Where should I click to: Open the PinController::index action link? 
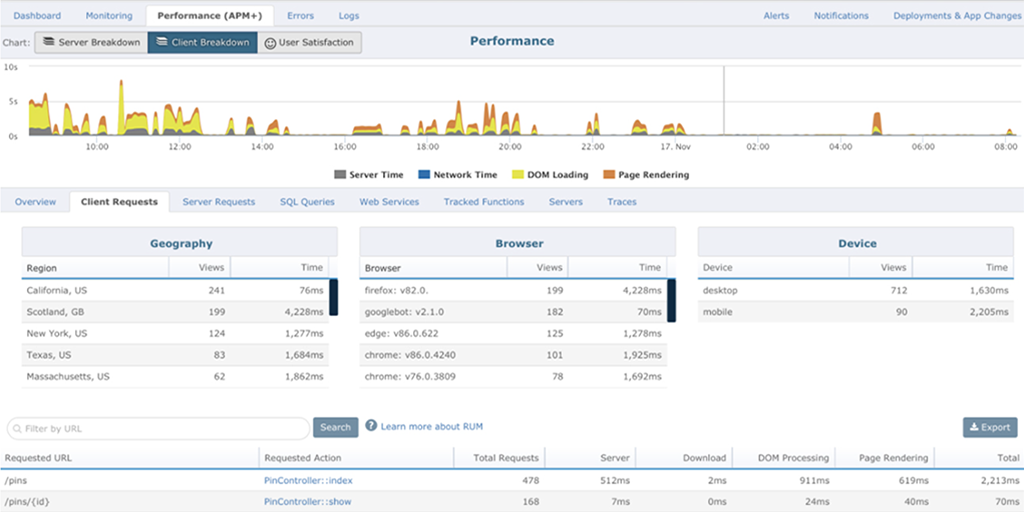[x=308, y=481]
